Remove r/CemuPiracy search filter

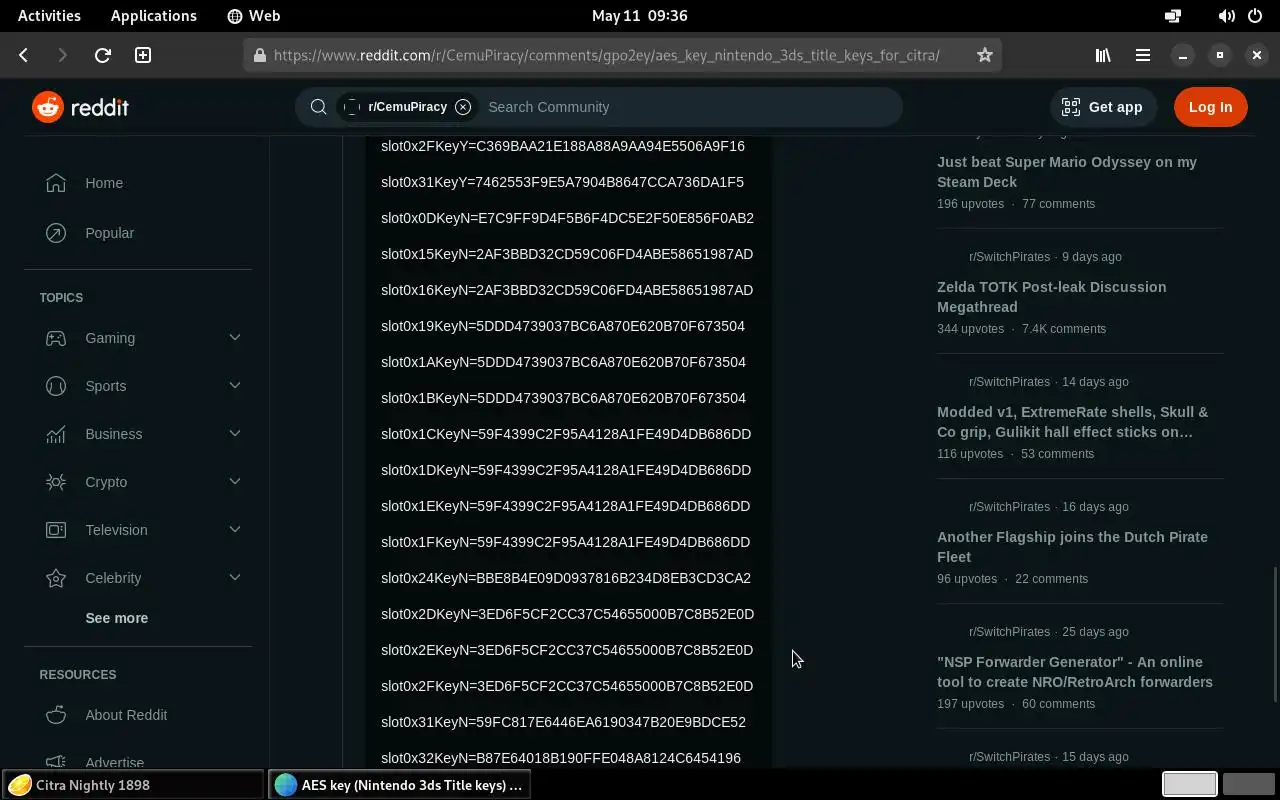pyautogui.click(x=463, y=107)
